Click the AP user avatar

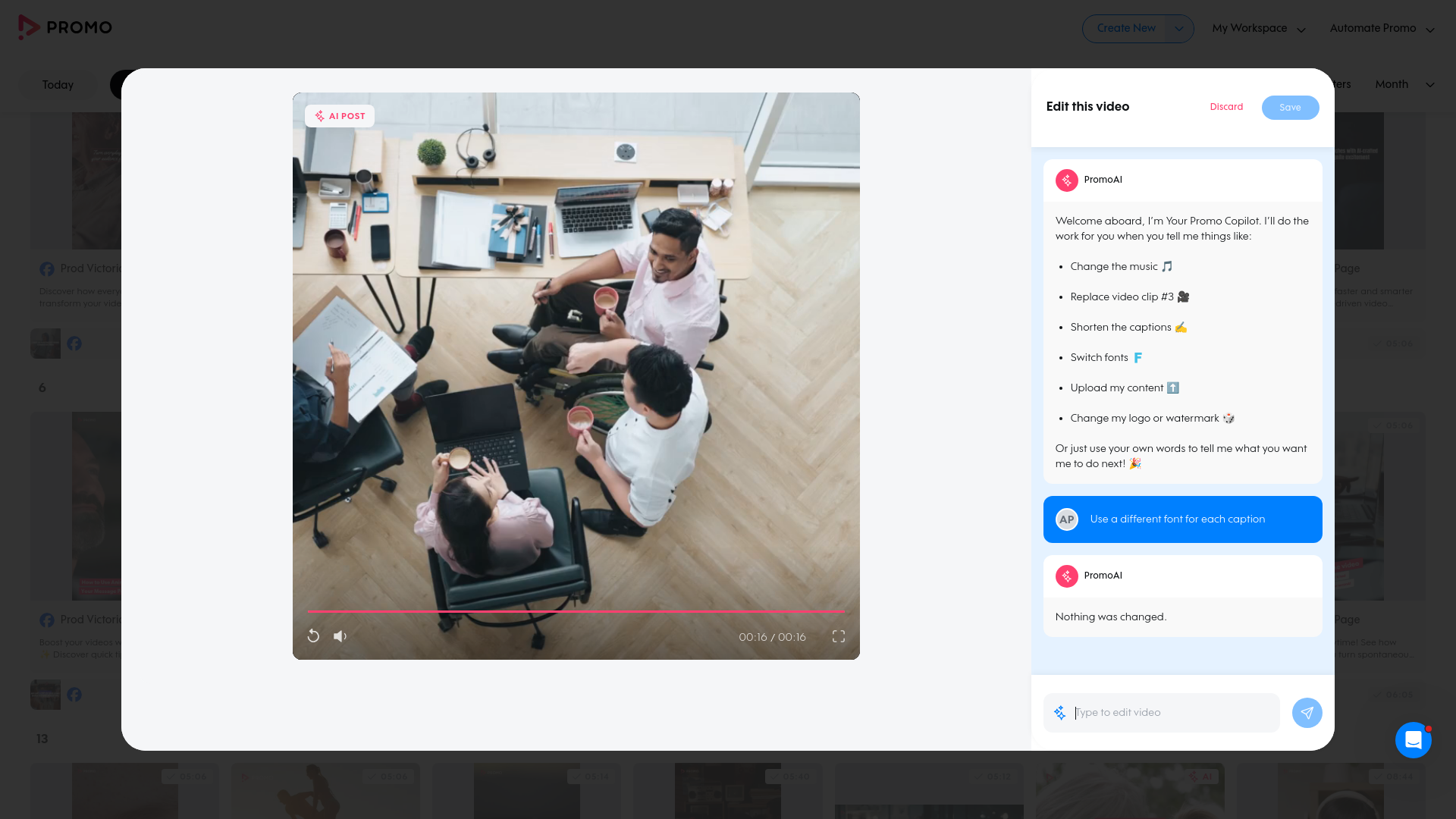[x=1067, y=519]
